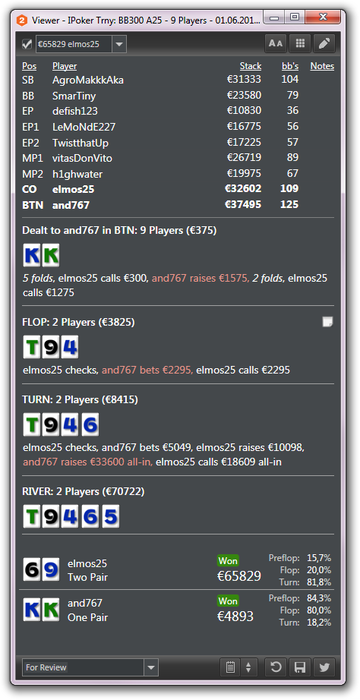Viewport: 360px width, 700px height.
Task: Click the TURN: 2 Players heading
Action: click(80, 400)
